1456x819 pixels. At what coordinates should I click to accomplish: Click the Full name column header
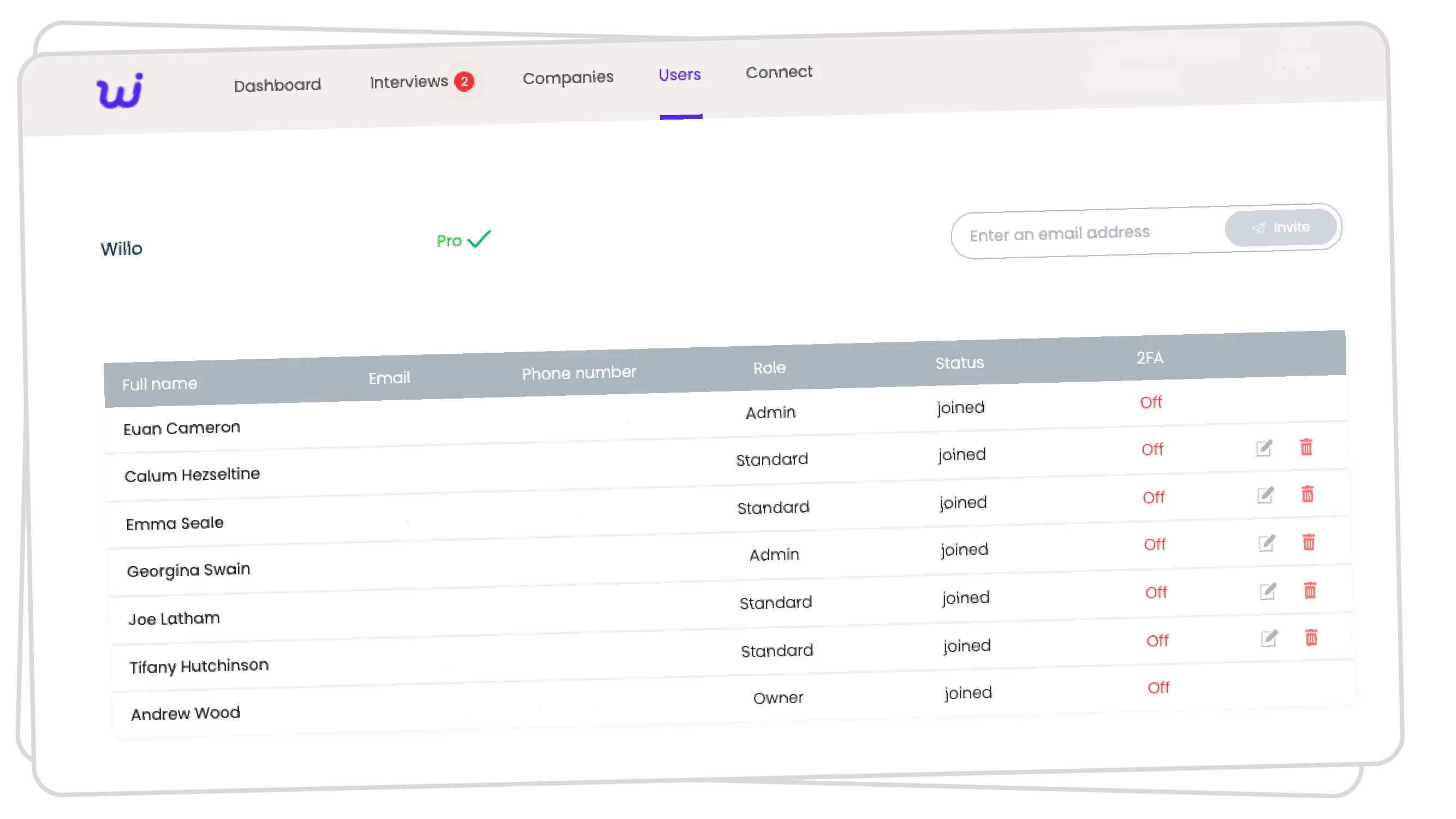(159, 384)
